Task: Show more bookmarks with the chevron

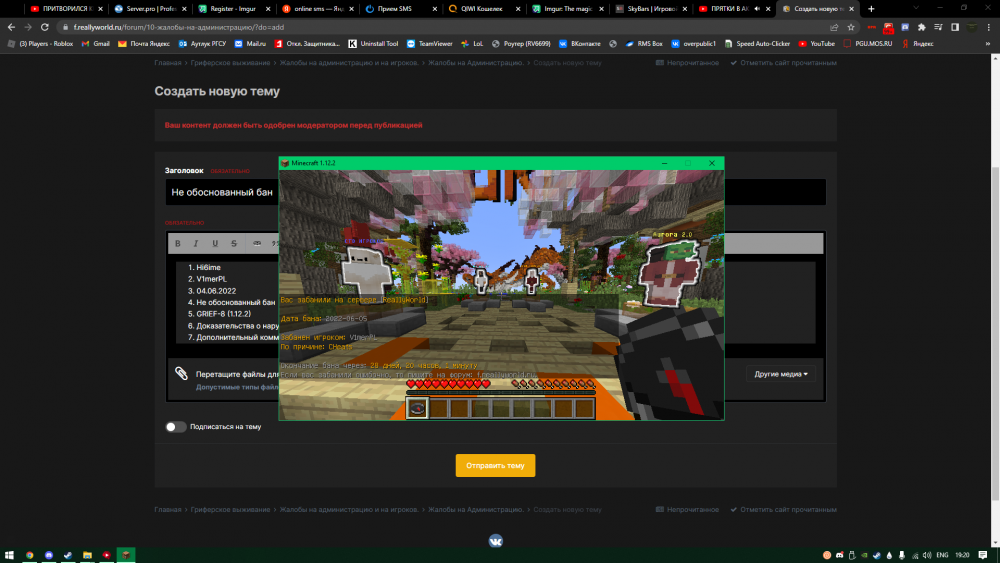Action: point(988,44)
